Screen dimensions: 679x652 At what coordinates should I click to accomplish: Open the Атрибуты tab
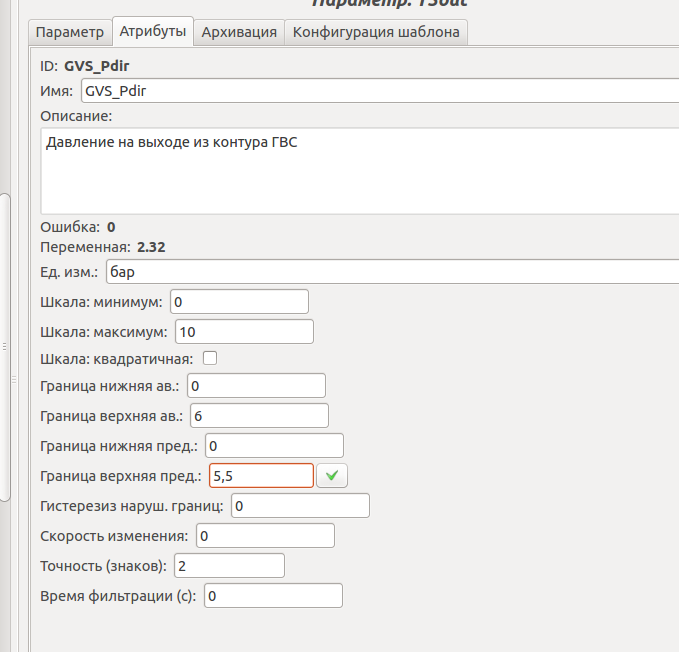152,32
